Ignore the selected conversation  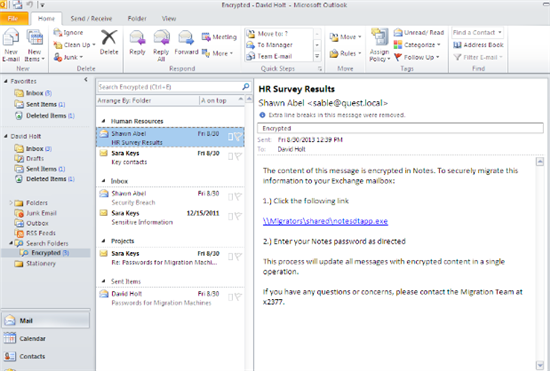click(68, 33)
